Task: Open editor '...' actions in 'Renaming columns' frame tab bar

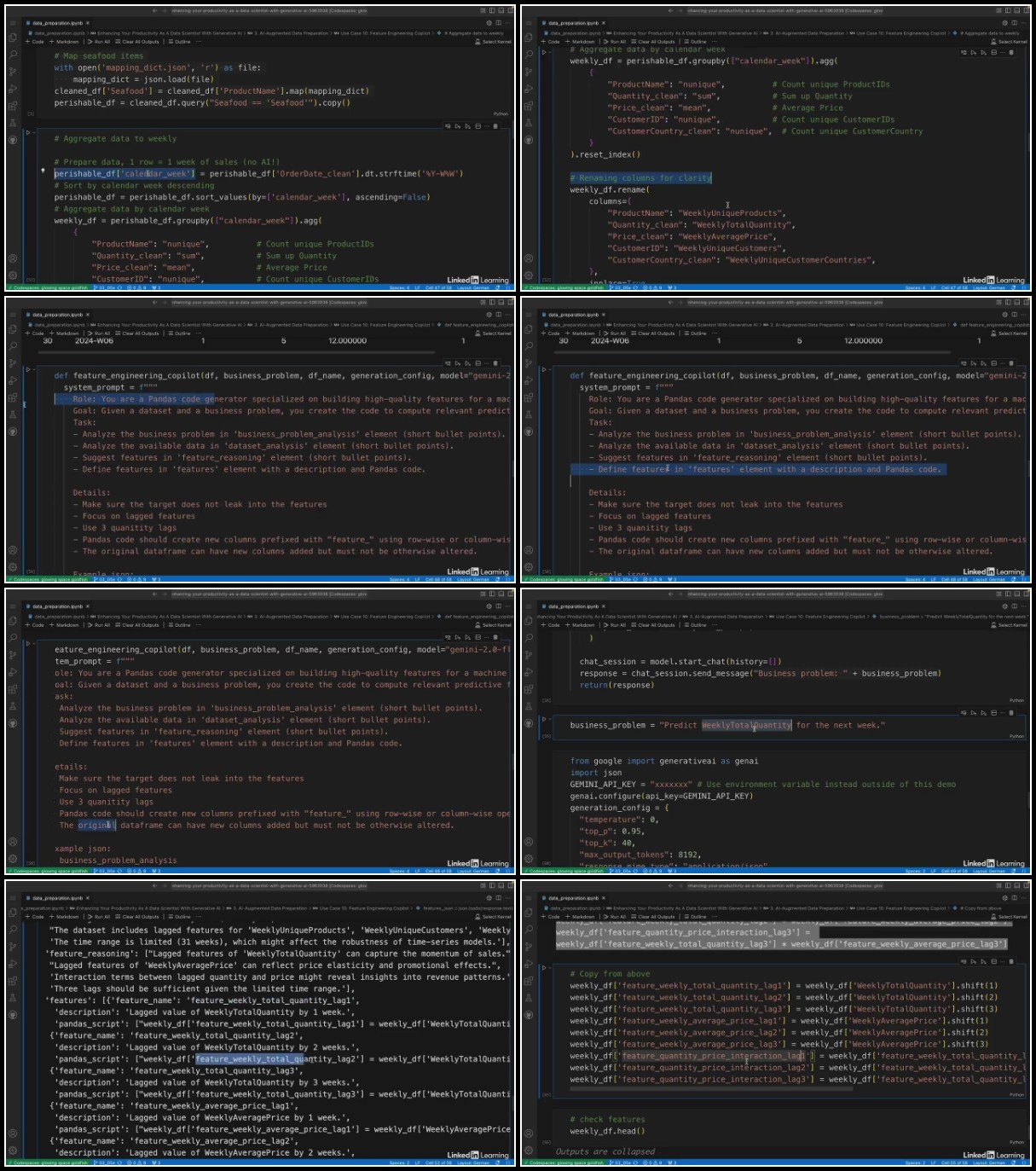Action: tap(1024, 23)
